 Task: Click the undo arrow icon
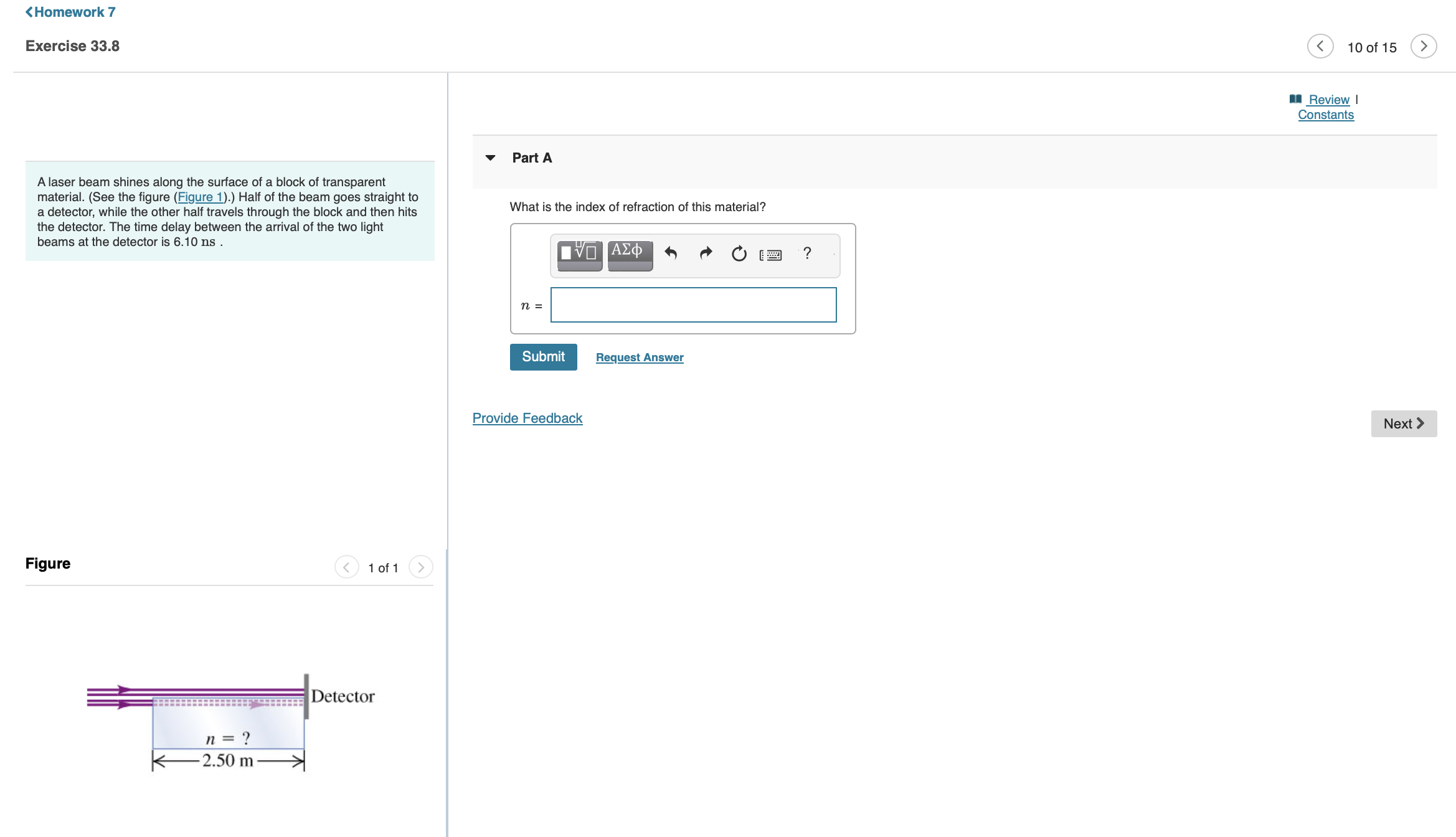(x=671, y=253)
